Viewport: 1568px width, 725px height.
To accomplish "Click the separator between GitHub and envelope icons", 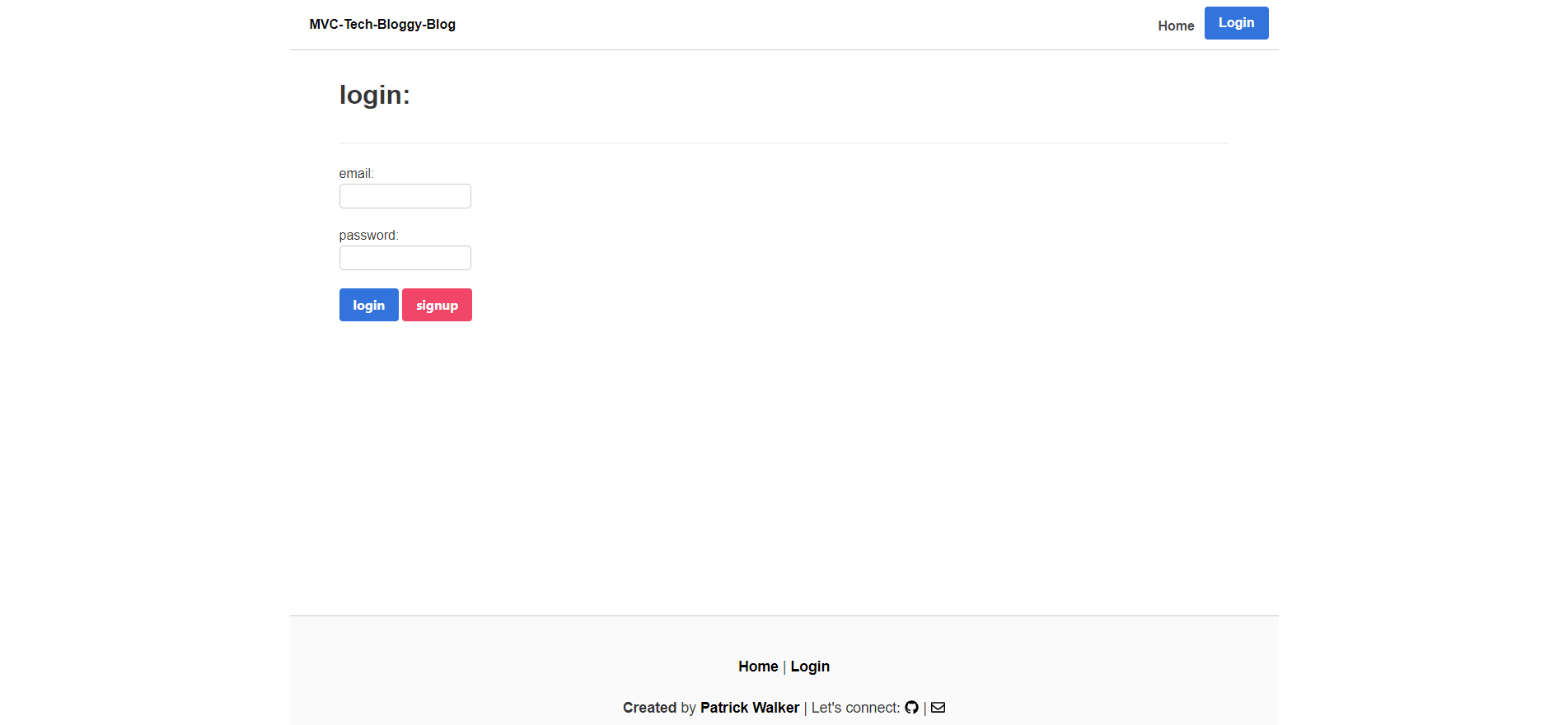I will pos(924,709).
